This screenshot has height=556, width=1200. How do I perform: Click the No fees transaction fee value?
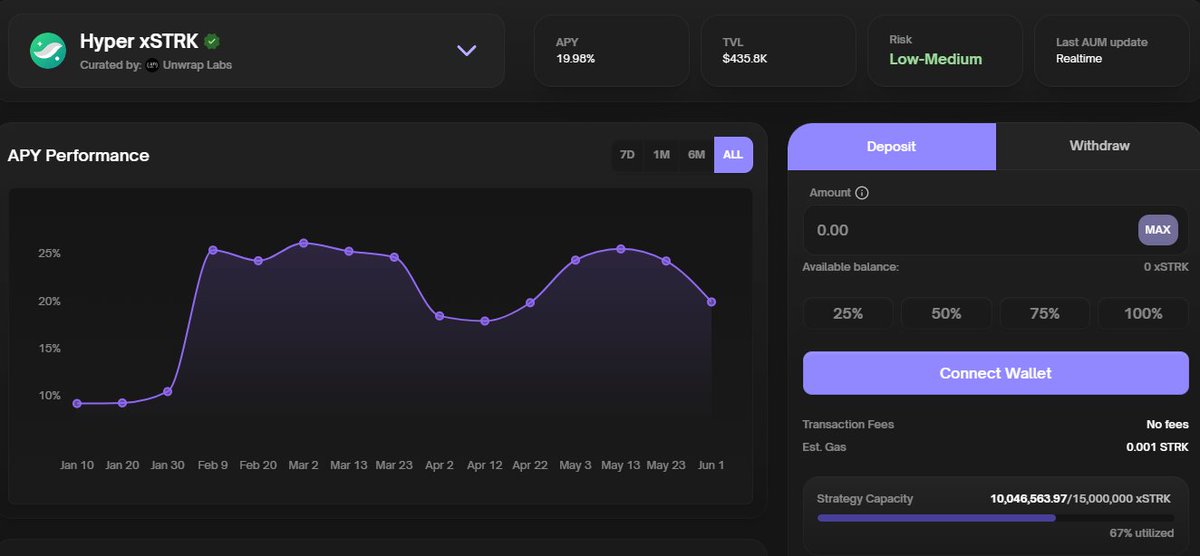[1168, 424]
